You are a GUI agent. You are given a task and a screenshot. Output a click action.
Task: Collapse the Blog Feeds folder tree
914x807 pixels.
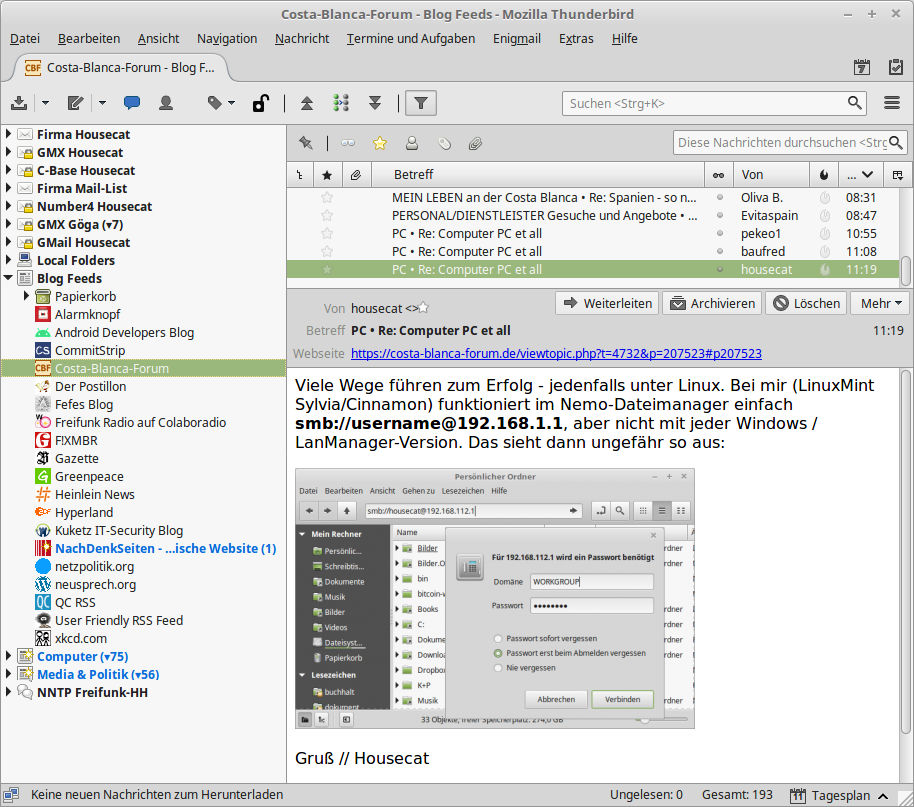9,278
